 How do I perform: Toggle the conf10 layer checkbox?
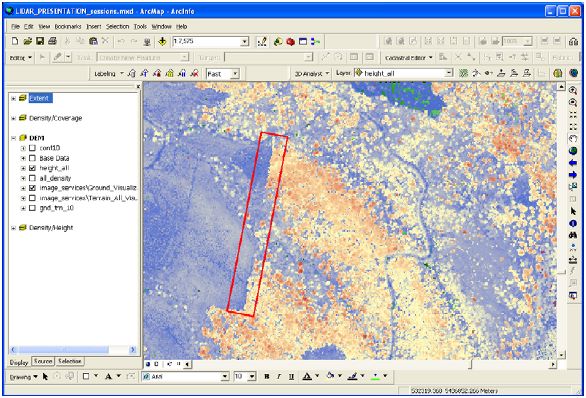pyautogui.click(x=33, y=148)
